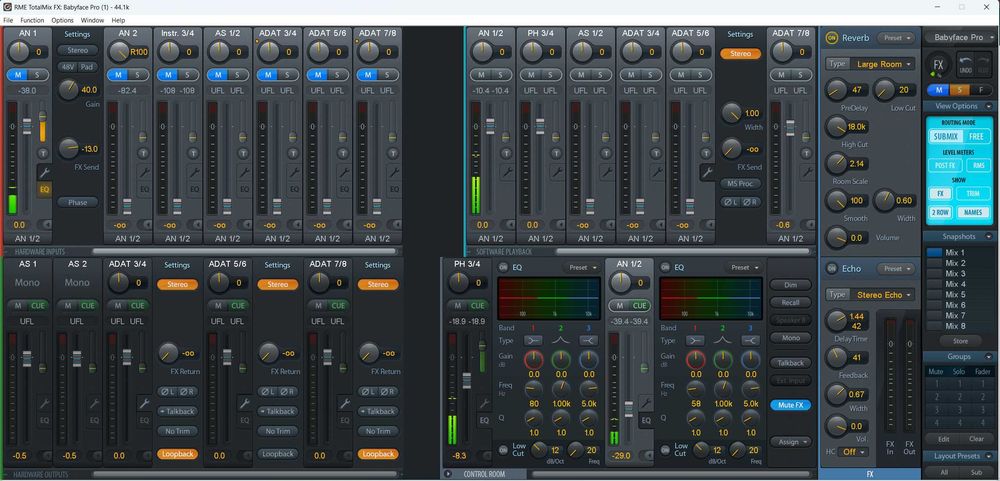Open wrench on hardware output ADAT 7/8
Screen dimensions: 1000x481
point(344,403)
